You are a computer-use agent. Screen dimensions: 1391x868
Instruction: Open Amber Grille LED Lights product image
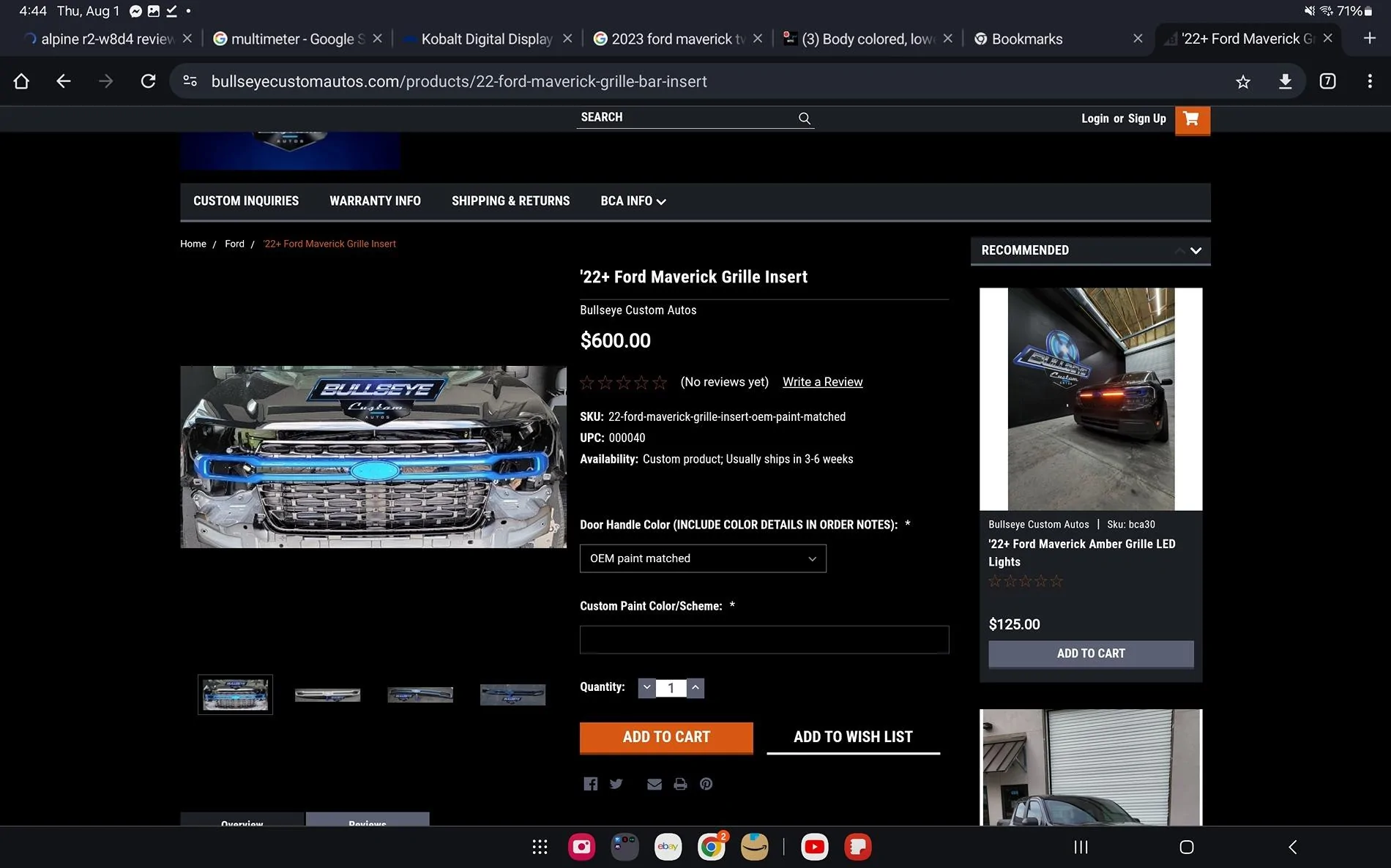pos(1091,399)
